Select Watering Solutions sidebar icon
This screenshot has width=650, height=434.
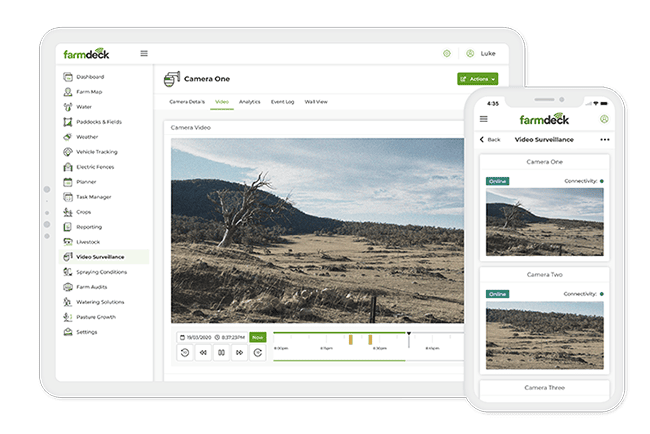68,302
